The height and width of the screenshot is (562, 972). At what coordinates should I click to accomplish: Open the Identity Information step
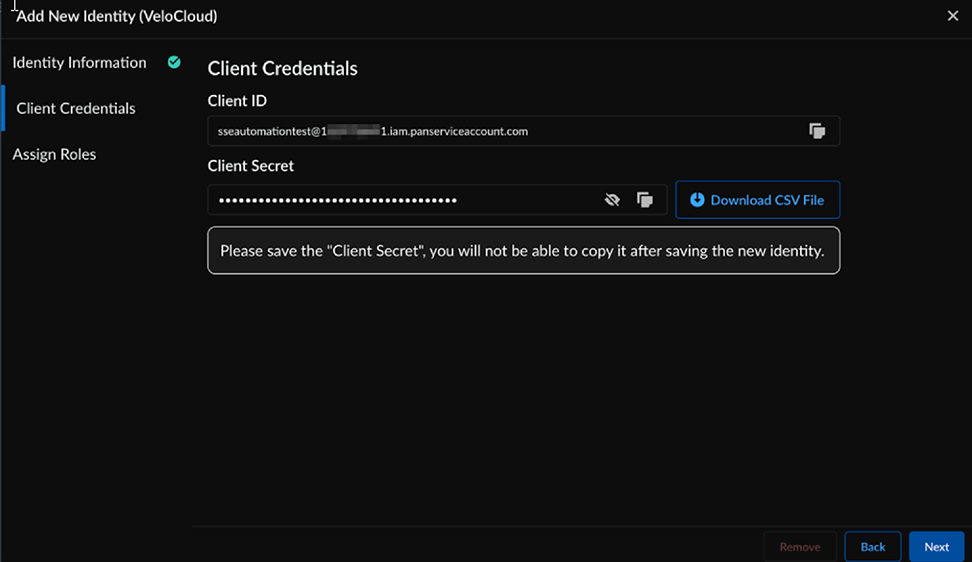click(x=79, y=63)
